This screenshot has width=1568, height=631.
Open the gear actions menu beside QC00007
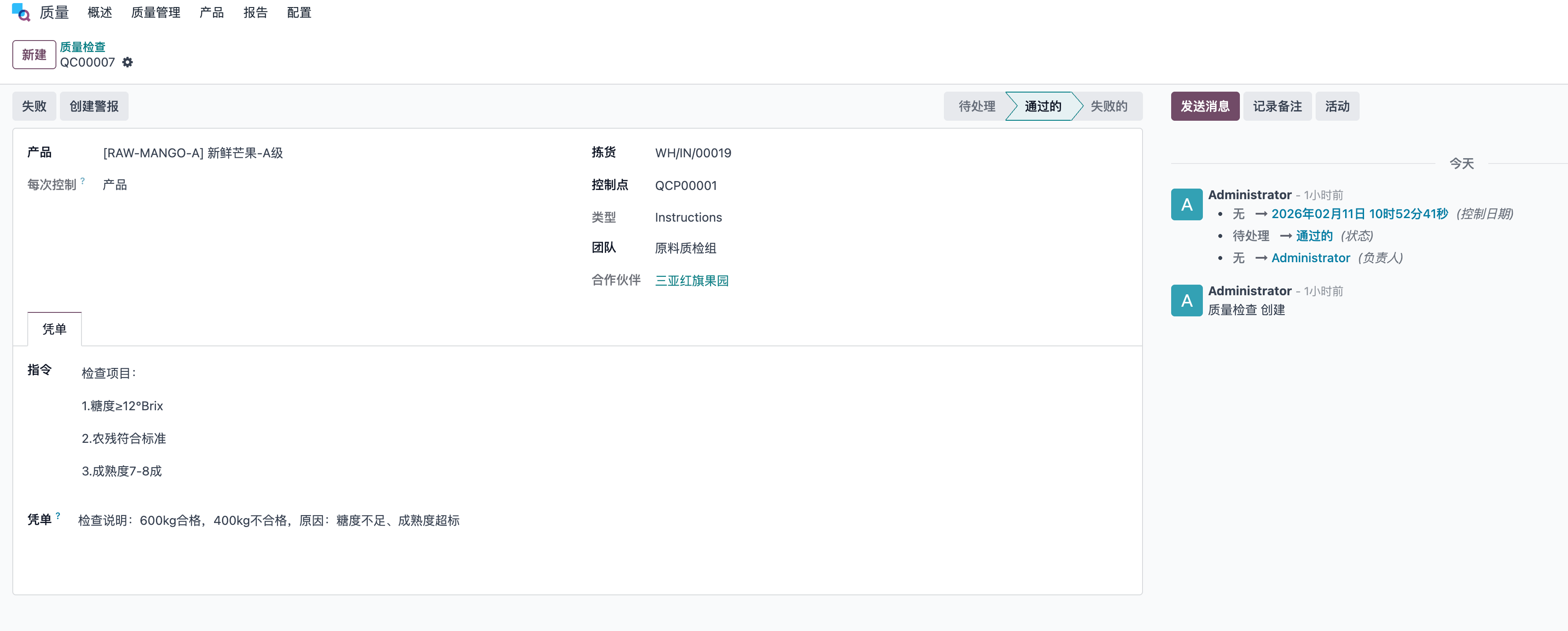click(x=127, y=62)
